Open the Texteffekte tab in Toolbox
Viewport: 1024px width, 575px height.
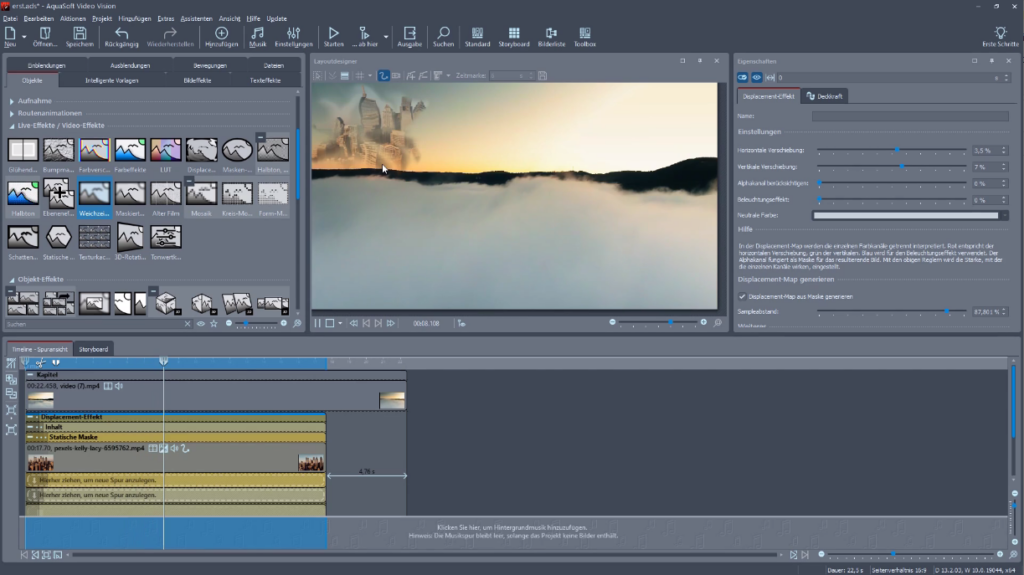click(265, 80)
